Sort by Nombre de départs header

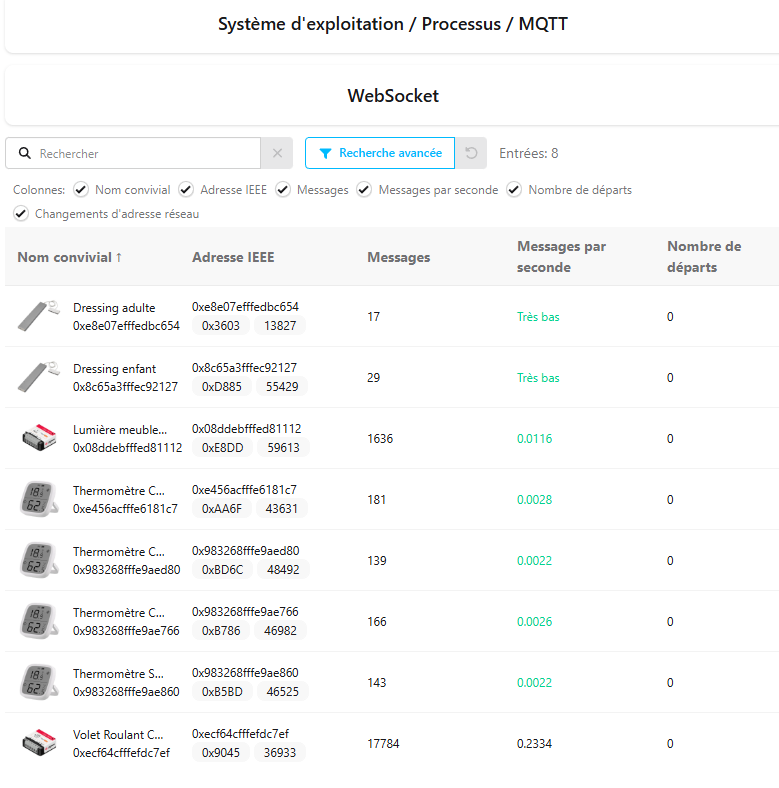point(704,257)
